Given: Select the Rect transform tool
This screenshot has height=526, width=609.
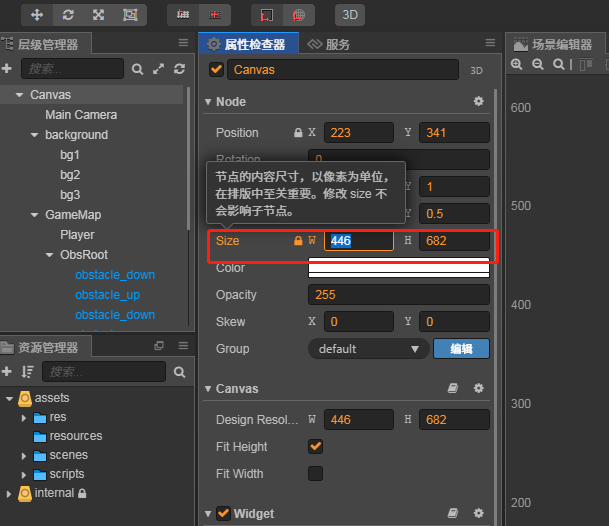Looking at the screenshot, I should (x=130, y=15).
